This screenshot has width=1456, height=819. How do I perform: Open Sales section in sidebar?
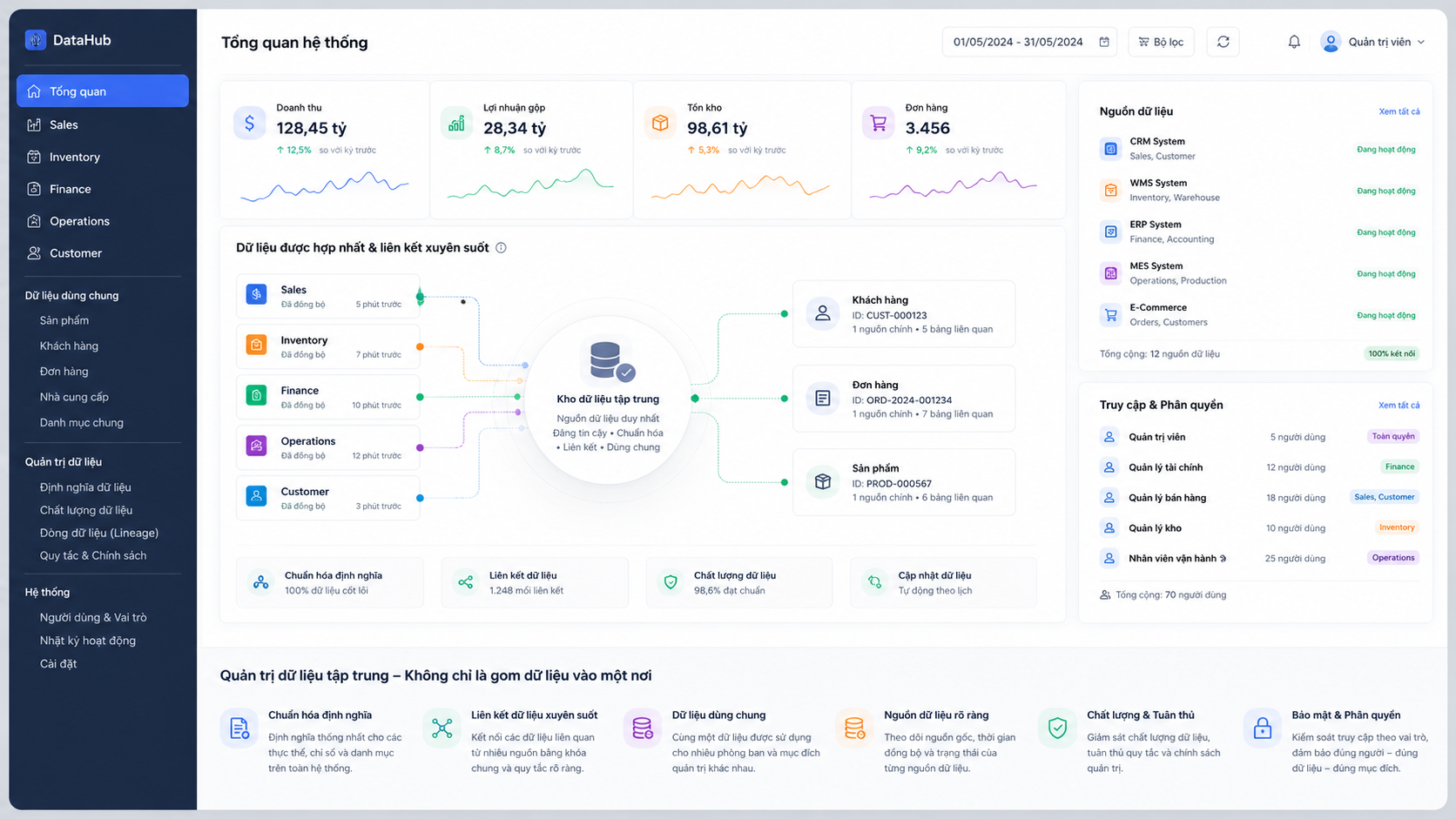tap(103, 124)
